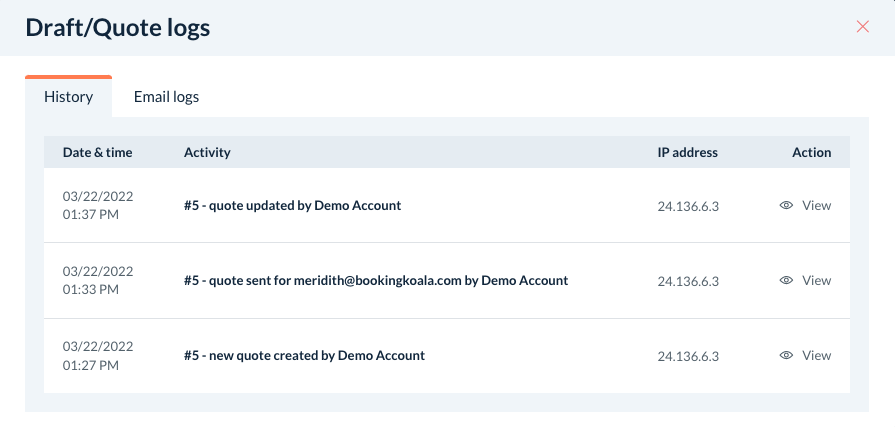Switch to the Email logs tab

tap(166, 97)
